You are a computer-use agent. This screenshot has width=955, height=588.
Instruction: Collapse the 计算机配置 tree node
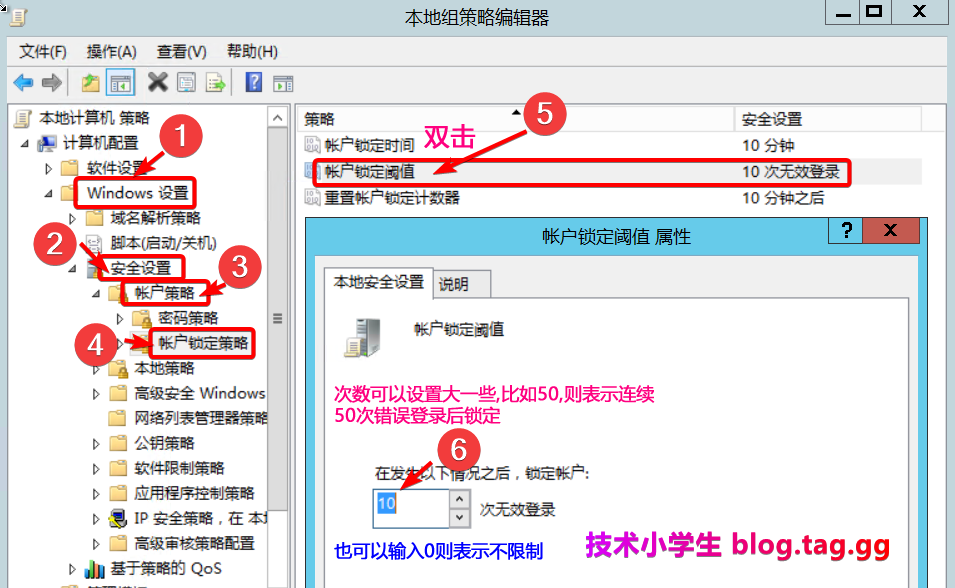click(23, 143)
